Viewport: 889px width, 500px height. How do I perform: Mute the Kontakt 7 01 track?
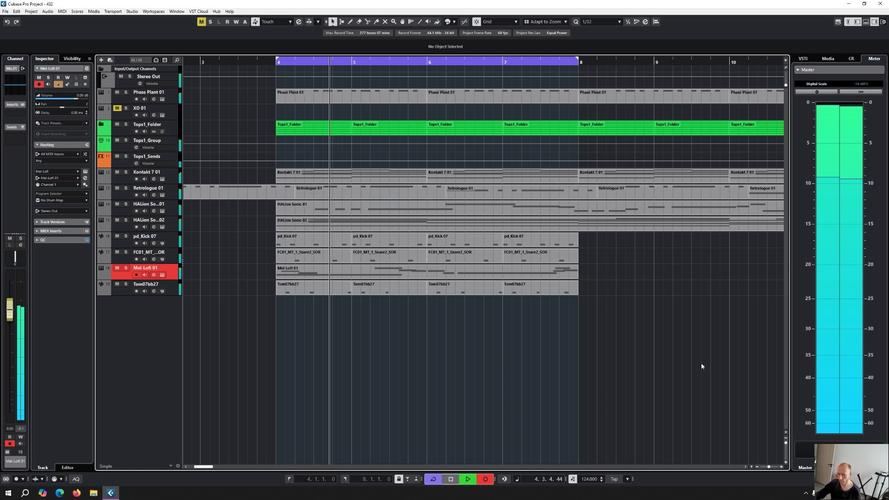pyautogui.click(x=117, y=172)
